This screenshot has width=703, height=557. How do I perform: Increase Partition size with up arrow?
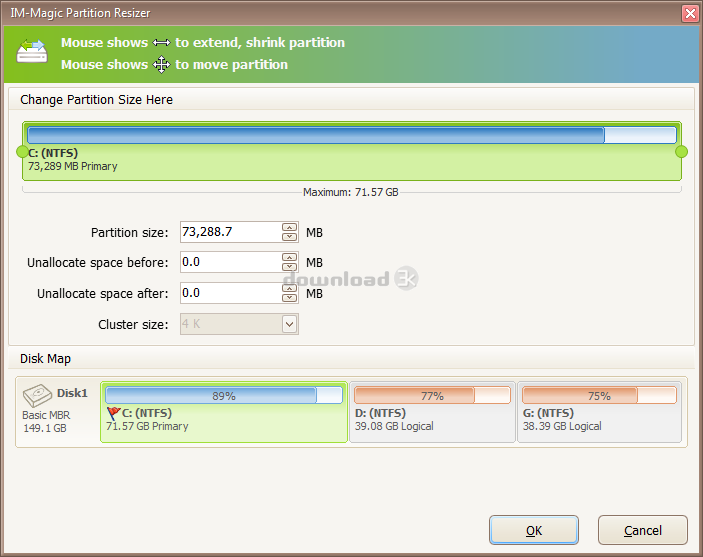290,227
